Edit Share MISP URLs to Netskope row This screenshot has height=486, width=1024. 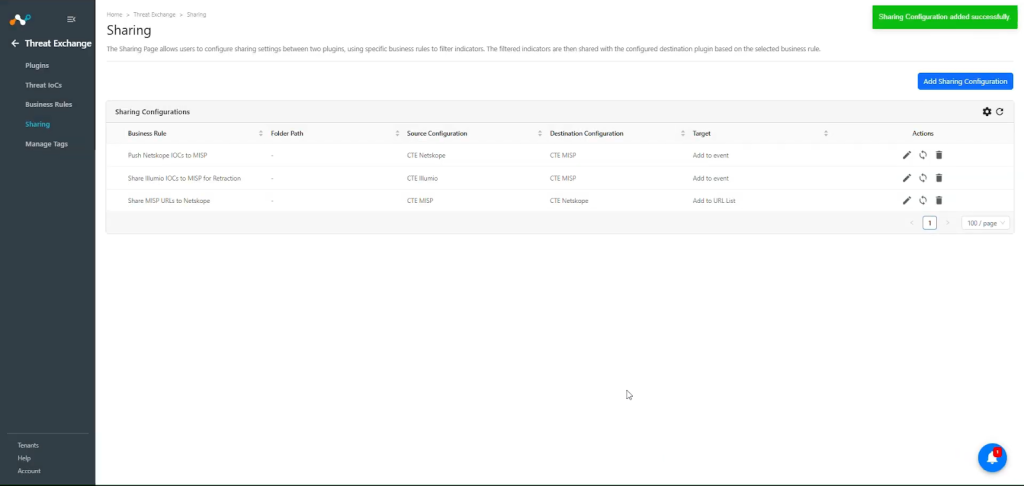pyautogui.click(x=906, y=201)
